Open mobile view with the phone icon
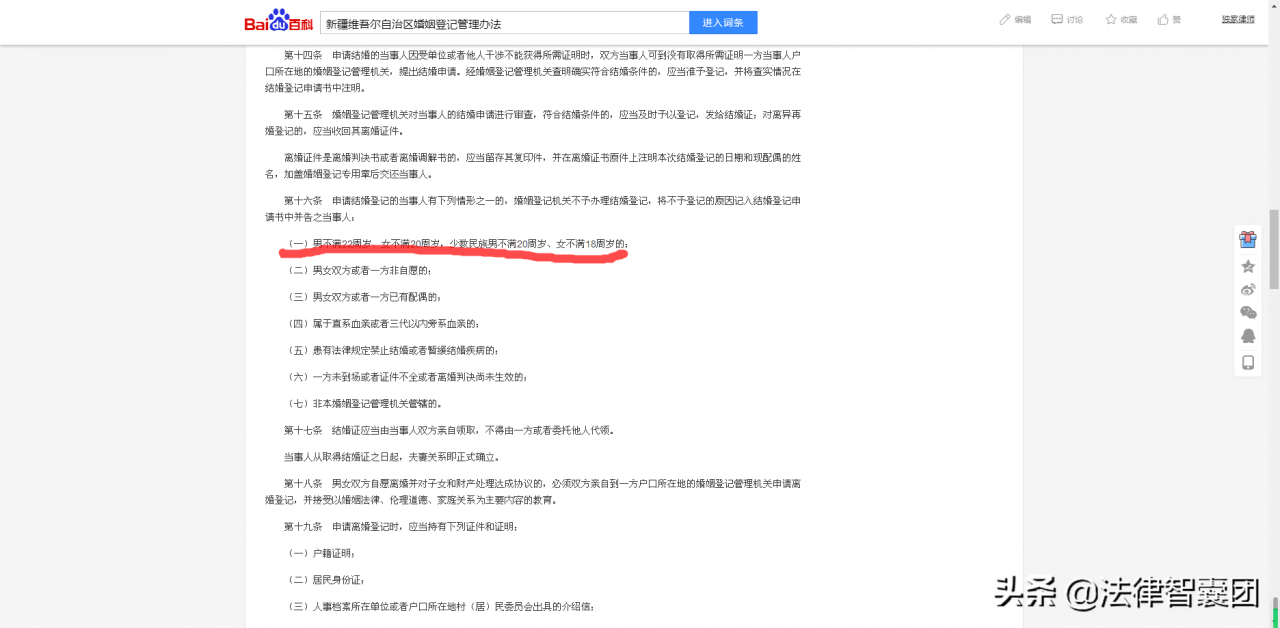Screen dimensions: 1280x628 (x=1247, y=362)
